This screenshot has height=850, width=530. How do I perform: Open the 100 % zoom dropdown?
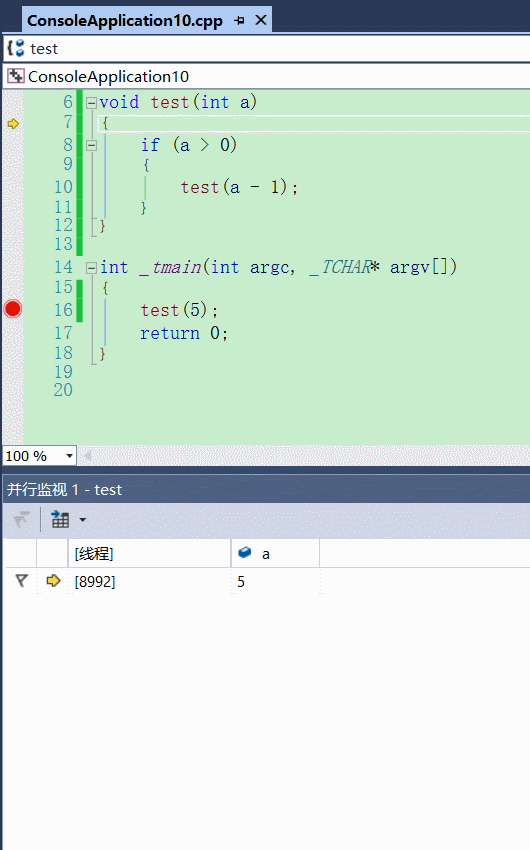click(69, 456)
